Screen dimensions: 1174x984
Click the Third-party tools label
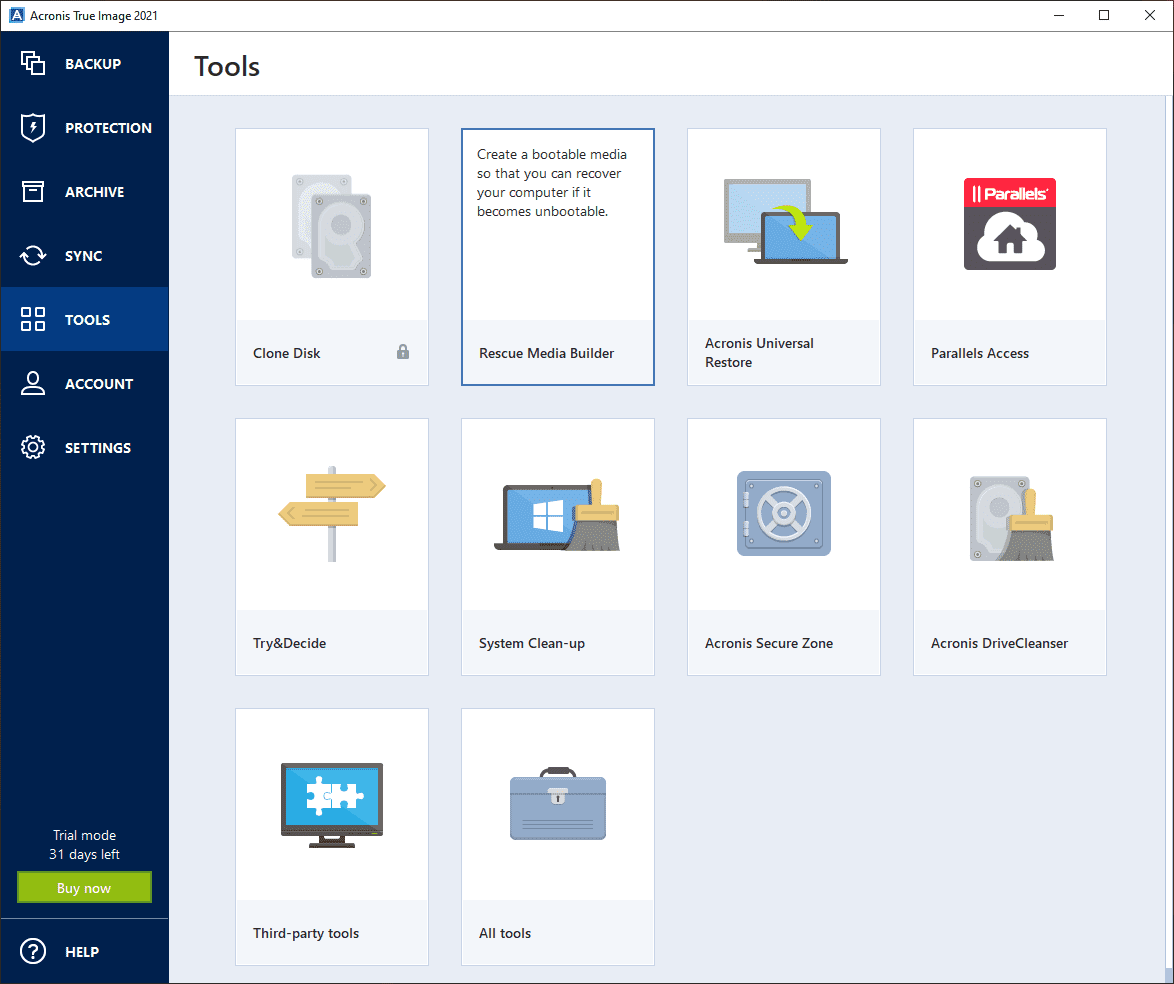(x=305, y=933)
